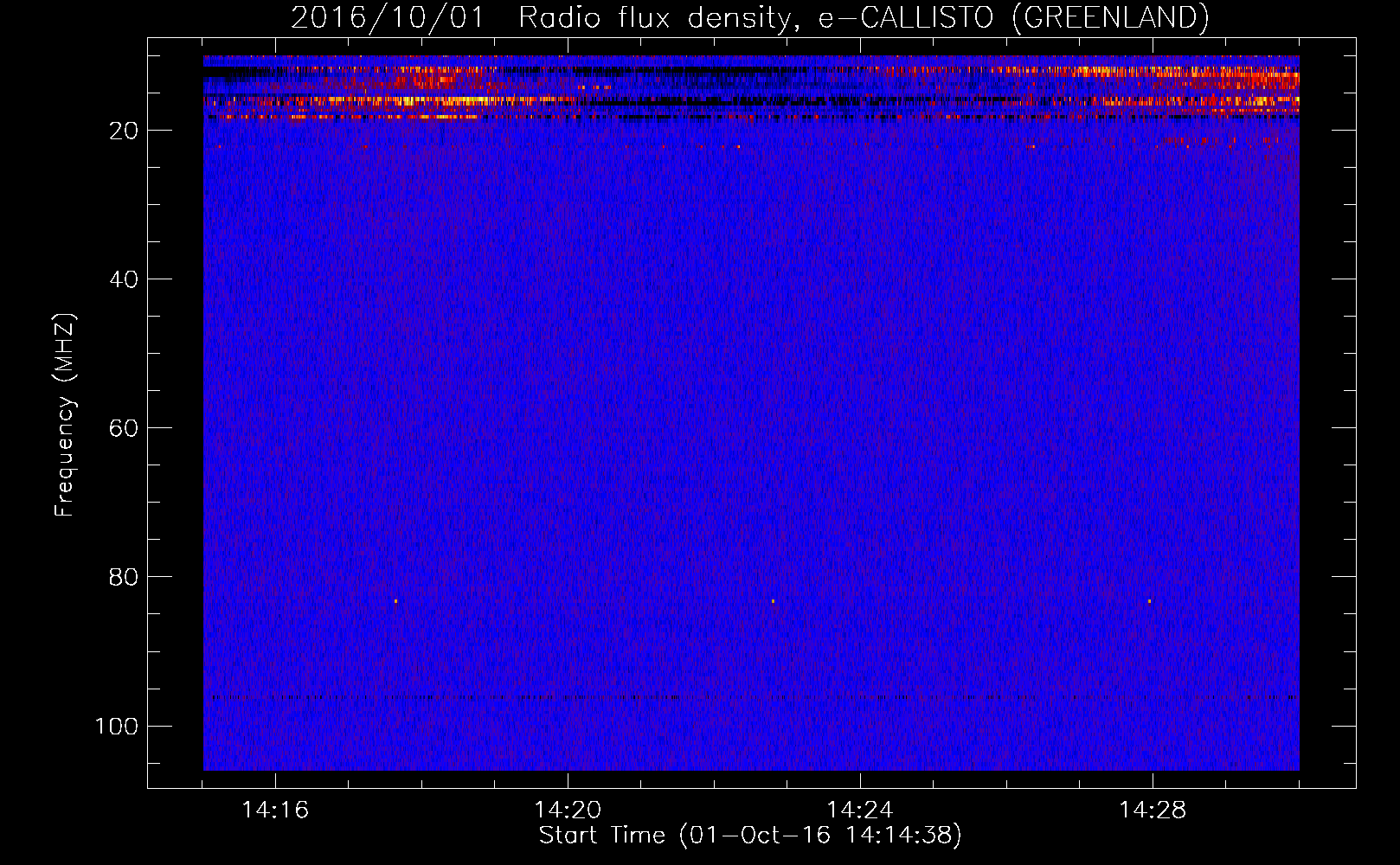Click the time tick label '14:28'
Viewport: 1400px width, 865px height.
coord(1153,811)
